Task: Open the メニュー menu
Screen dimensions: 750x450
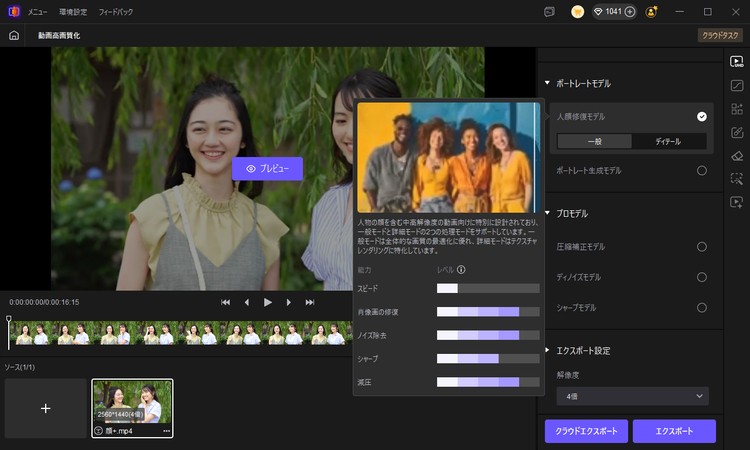Action: point(37,12)
